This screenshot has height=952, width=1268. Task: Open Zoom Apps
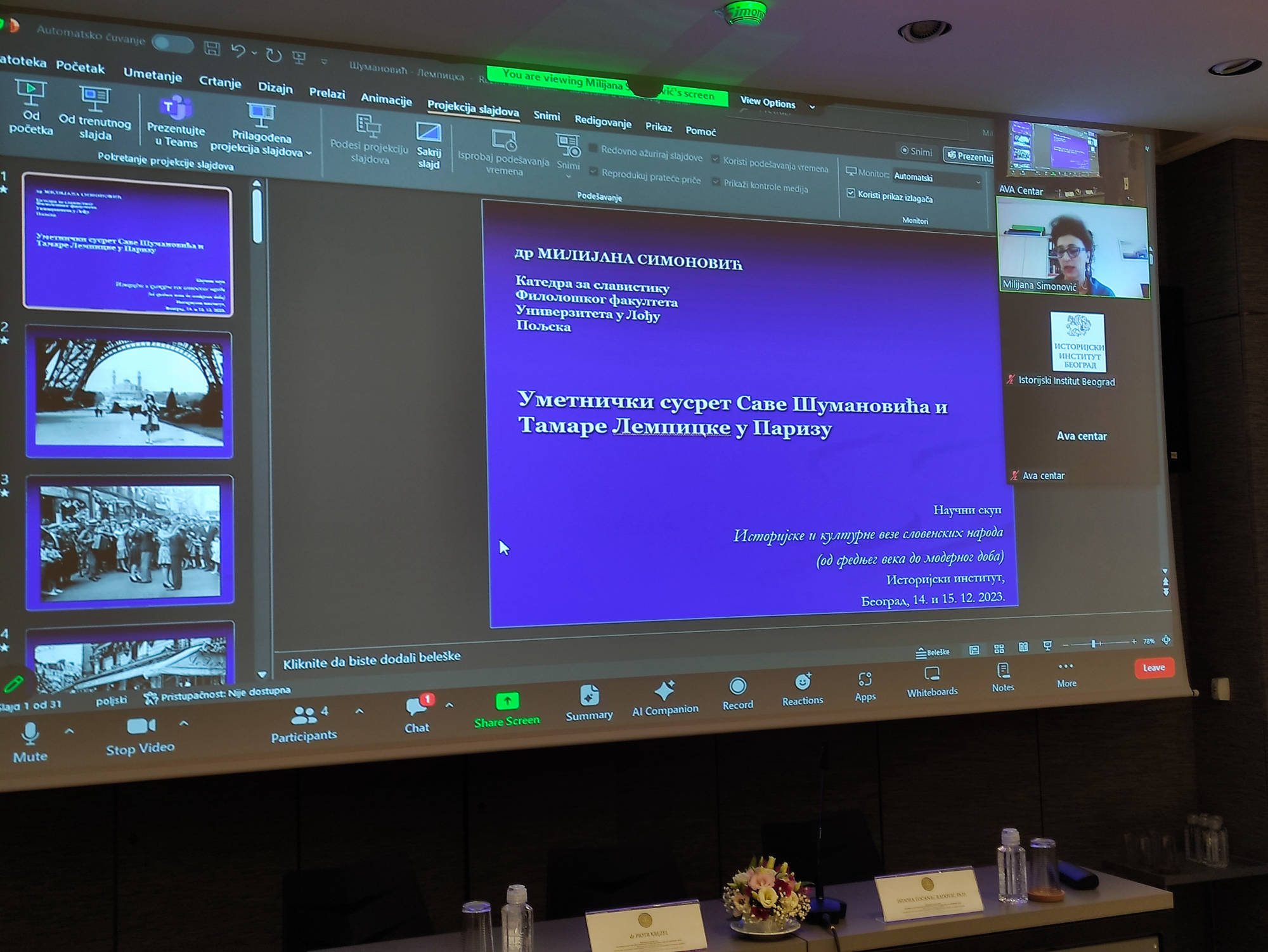click(x=865, y=686)
